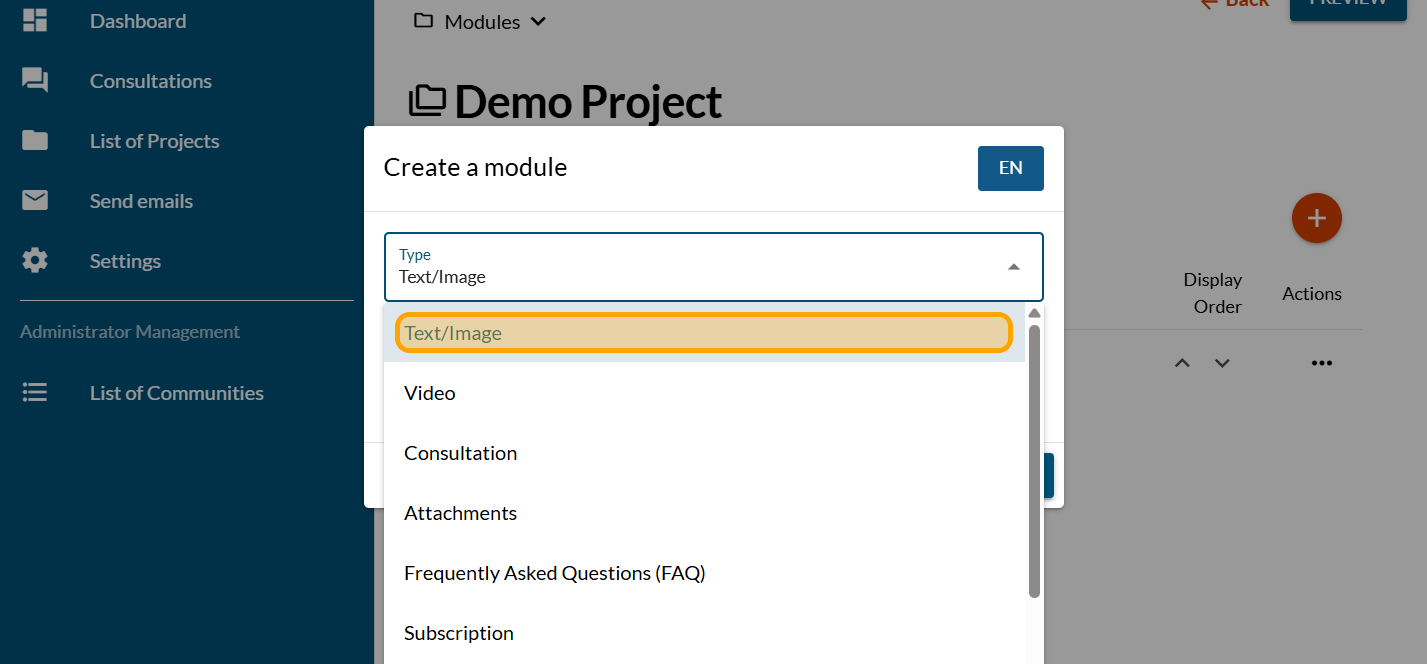The width and height of the screenshot is (1427, 664).
Task: Collapse the Type dropdown arrow
Action: [1013, 267]
